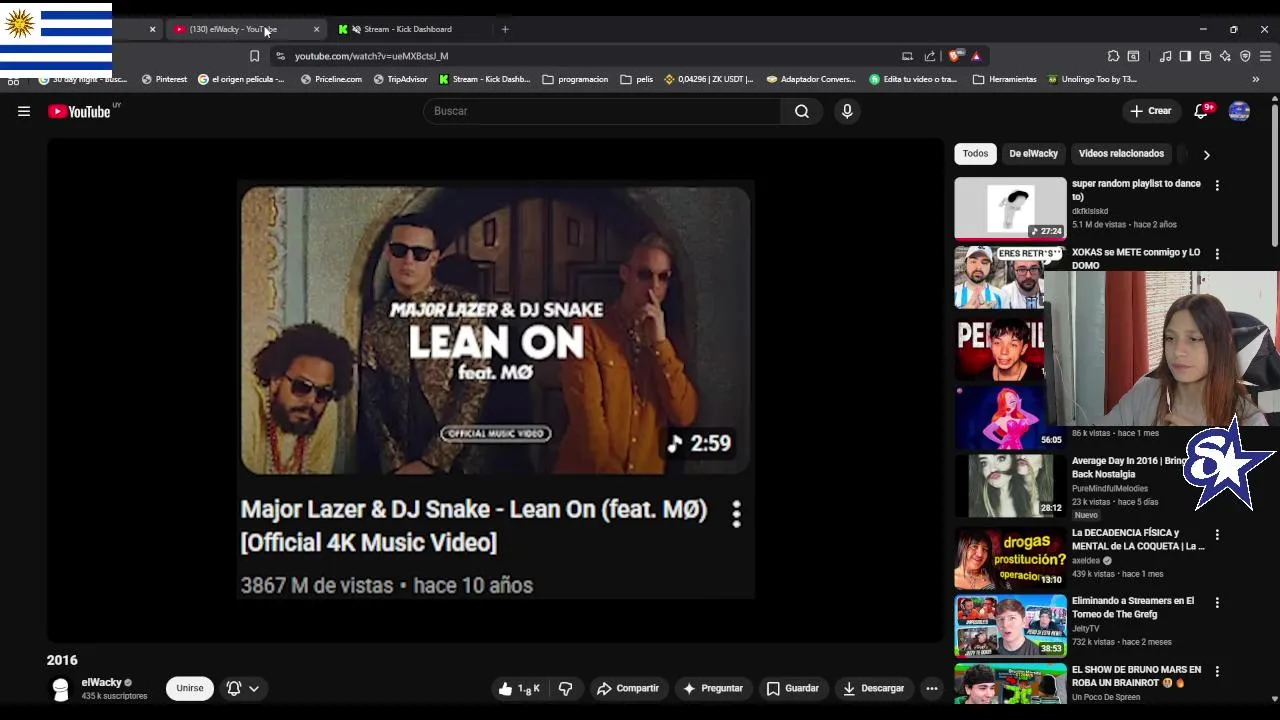The image size is (1280, 720).
Task: Go to YouTube home via logo
Action: 79,111
